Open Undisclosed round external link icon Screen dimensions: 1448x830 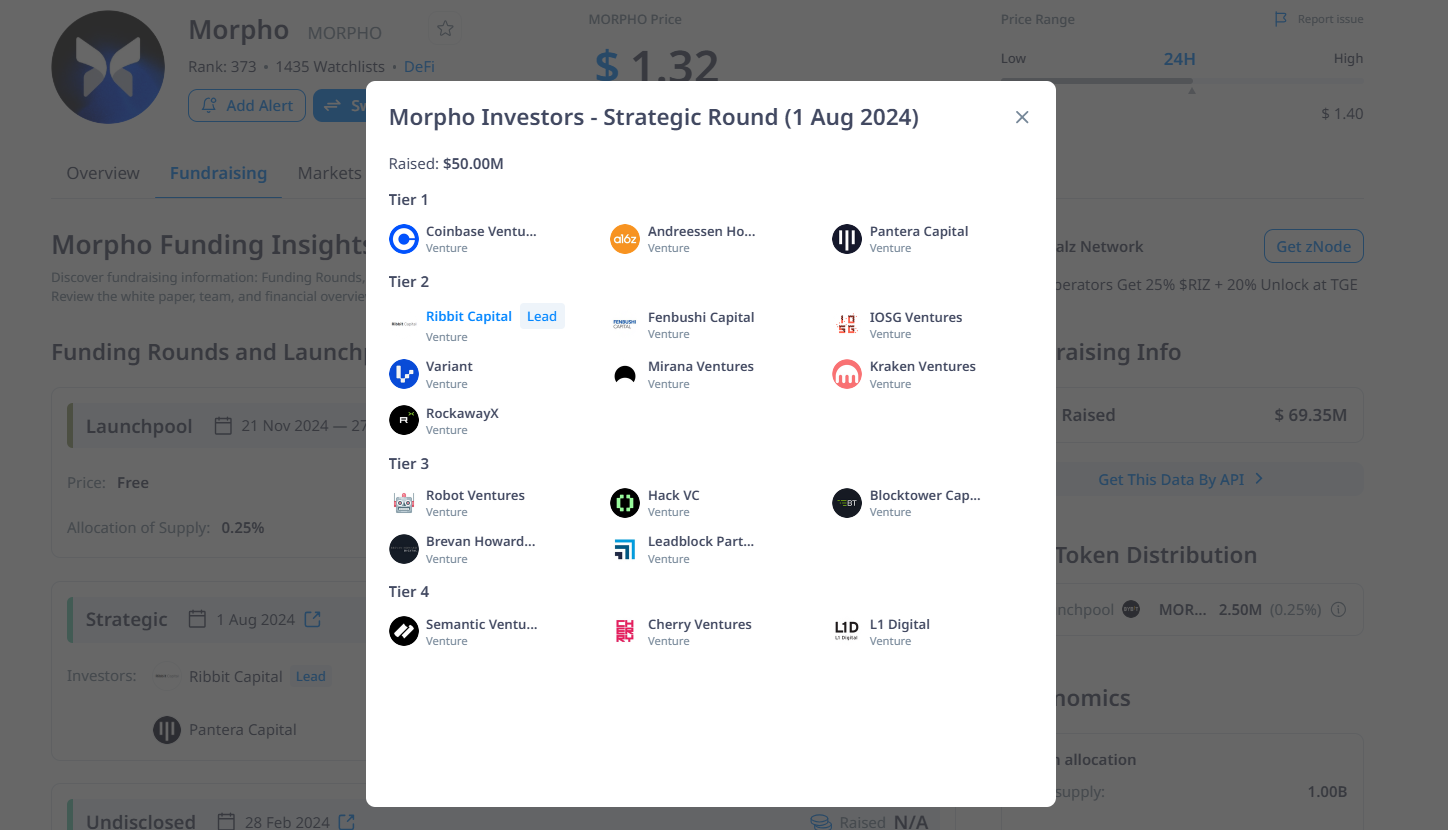(346, 822)
